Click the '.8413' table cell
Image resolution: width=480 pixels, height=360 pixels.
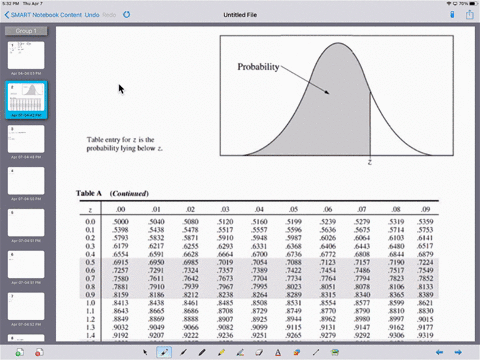120,303
